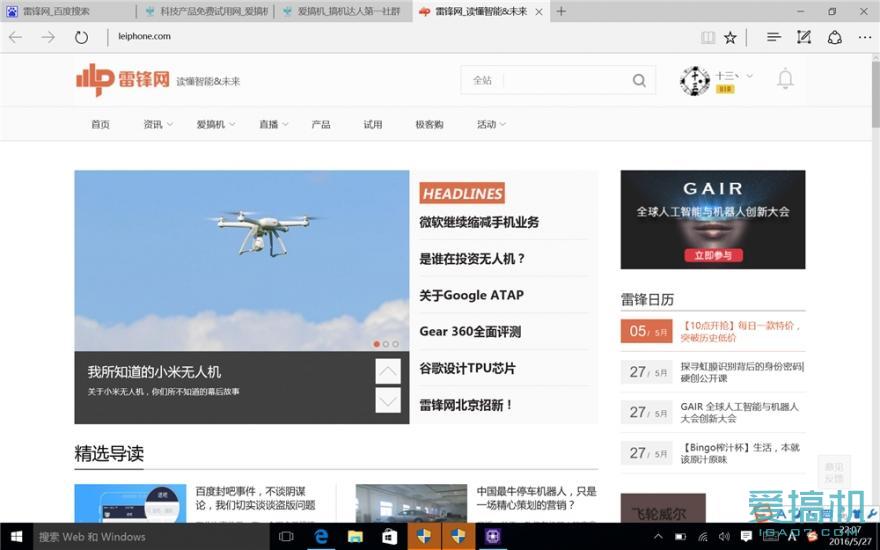Select third carousel indicator dot
The image size is (880, 550).
click(396, 344)
